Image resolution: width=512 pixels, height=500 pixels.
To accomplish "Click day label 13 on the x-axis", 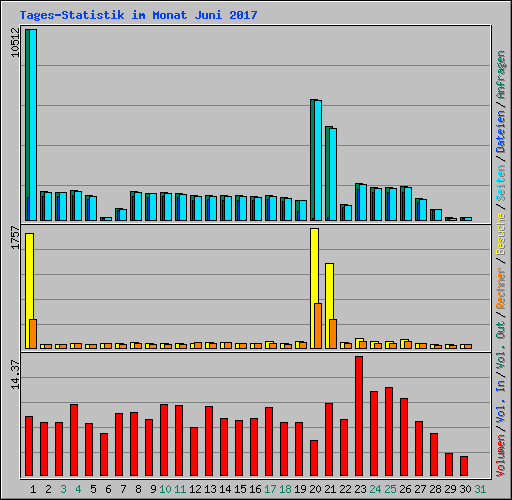I will tap(210, 489).
